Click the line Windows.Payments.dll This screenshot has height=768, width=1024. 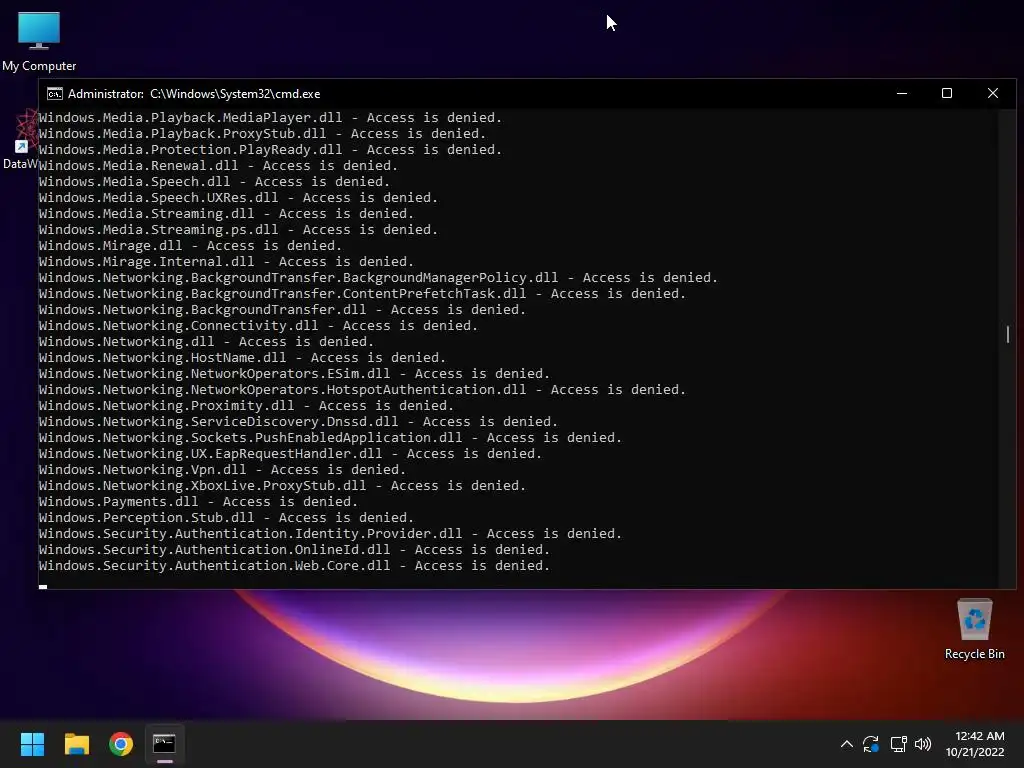[199, 502]
